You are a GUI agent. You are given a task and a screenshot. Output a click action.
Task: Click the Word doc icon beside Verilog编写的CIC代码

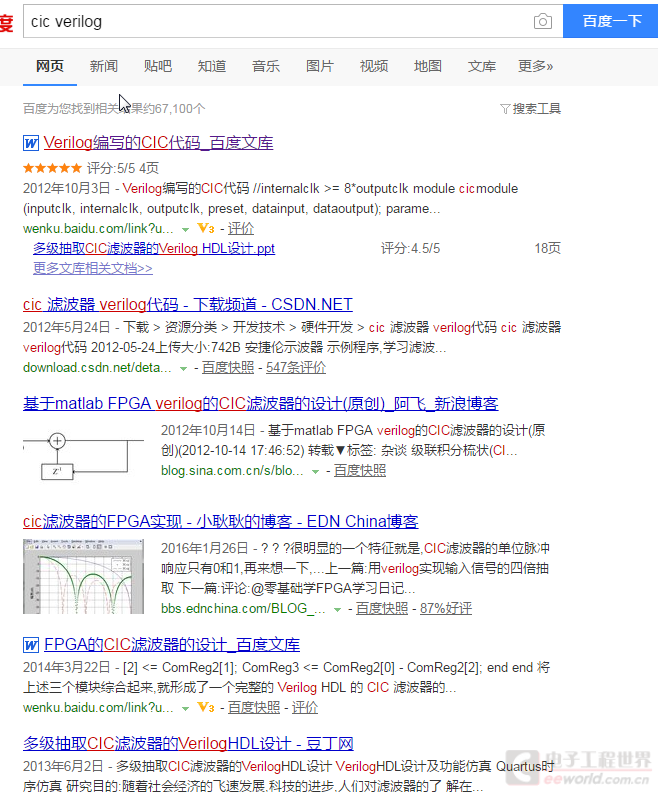tap(31, 143)
